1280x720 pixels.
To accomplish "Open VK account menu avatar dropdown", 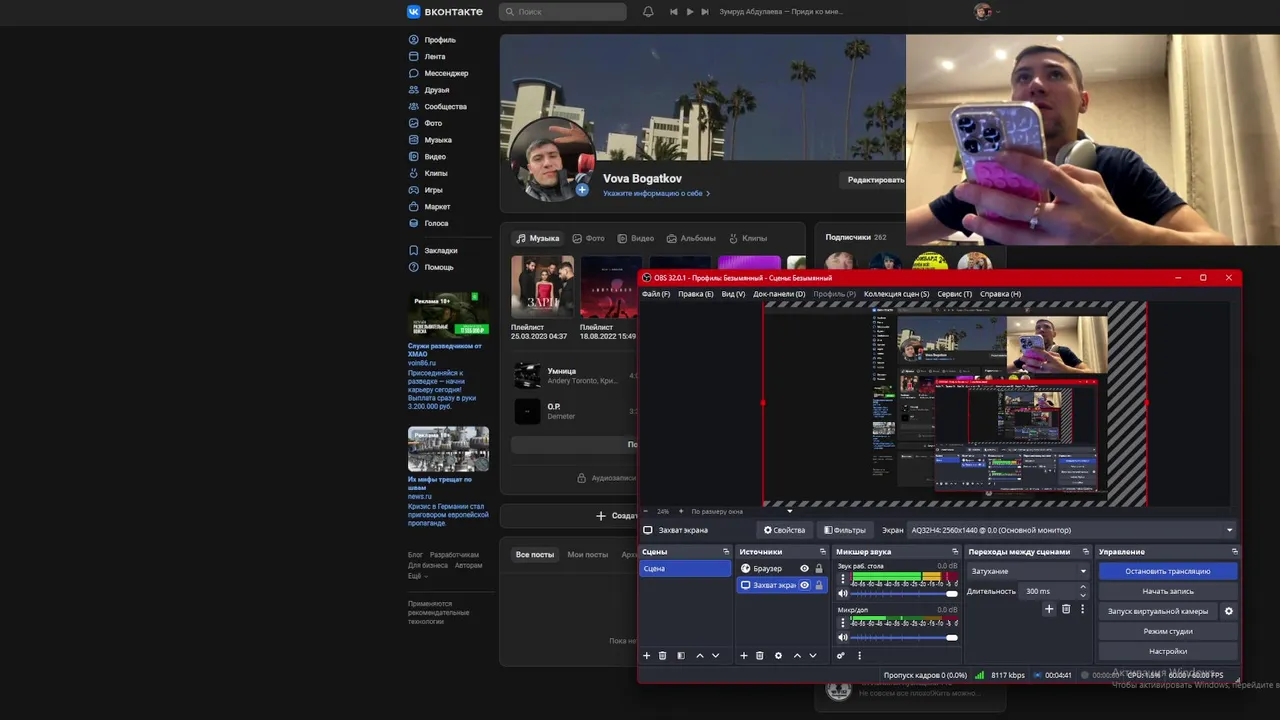I will (x=987, y=12).
